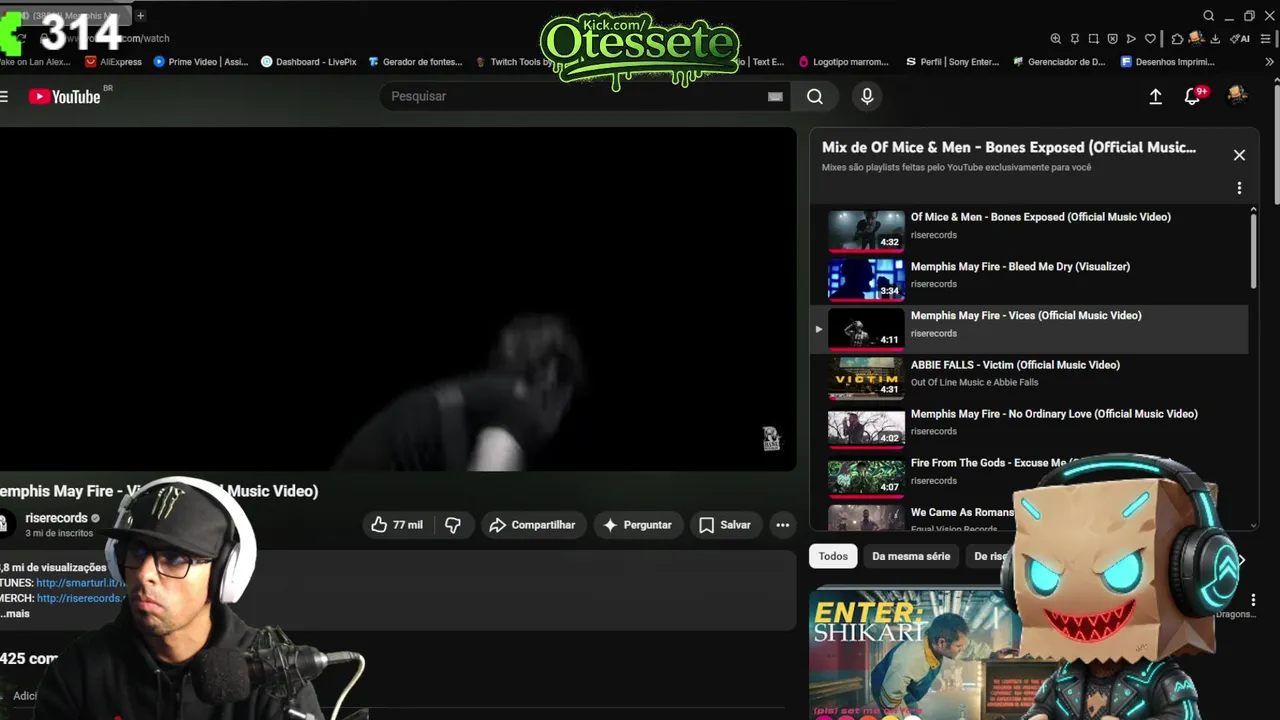Click the snapshot selection icon in toolbar
Image resolution: width=1280 pixels, height=720 pixels.
[x=1094, y=39]
